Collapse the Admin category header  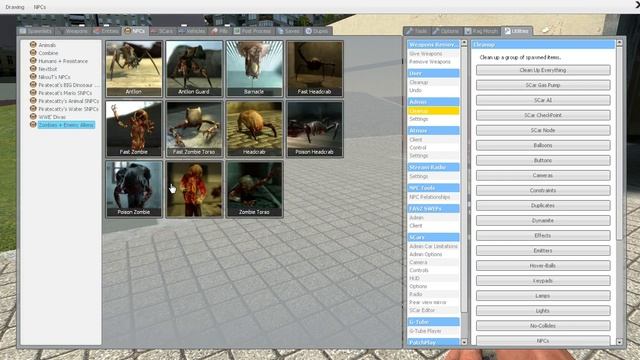[433, 102]
